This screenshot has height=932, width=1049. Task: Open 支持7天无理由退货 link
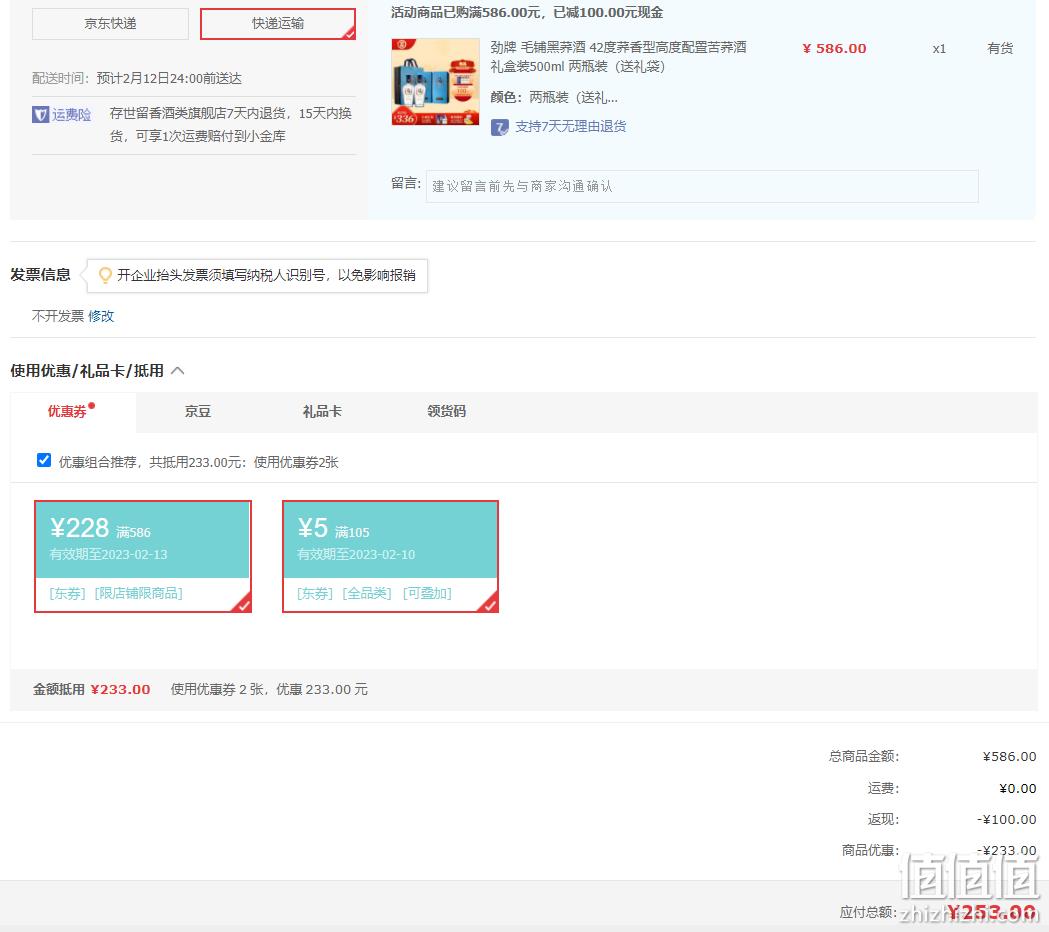pos(571,126)
